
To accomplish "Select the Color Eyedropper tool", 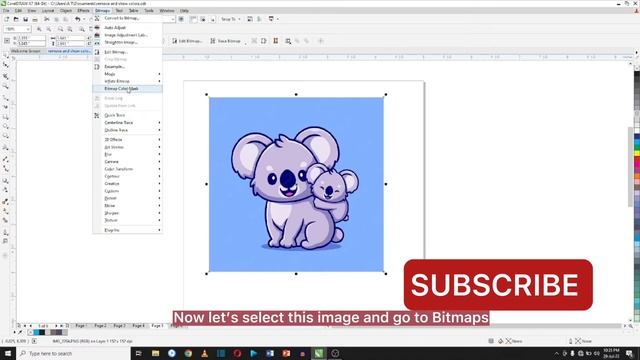I will (6, 202).
